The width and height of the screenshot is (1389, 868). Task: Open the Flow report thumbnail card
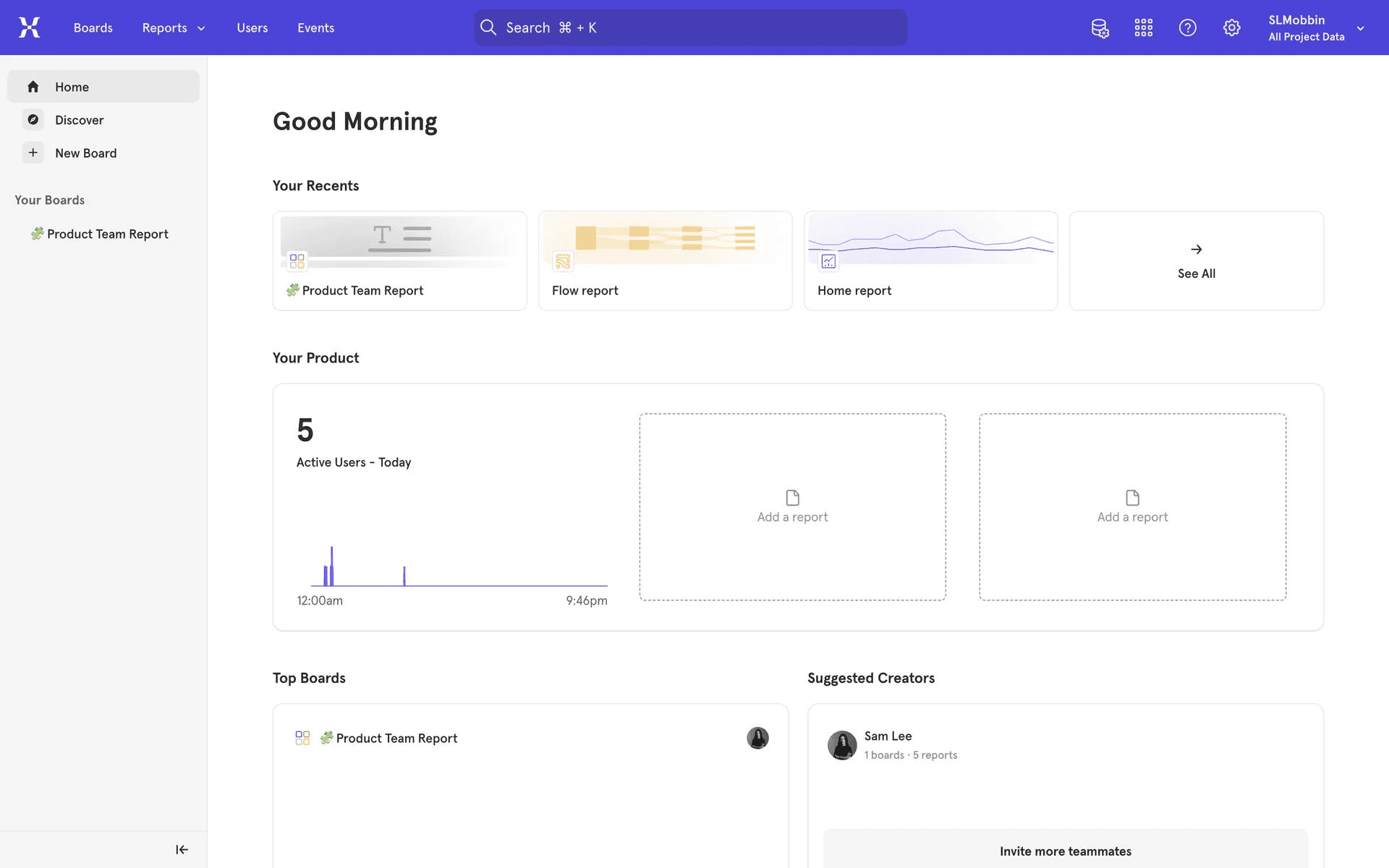point(665,261)
